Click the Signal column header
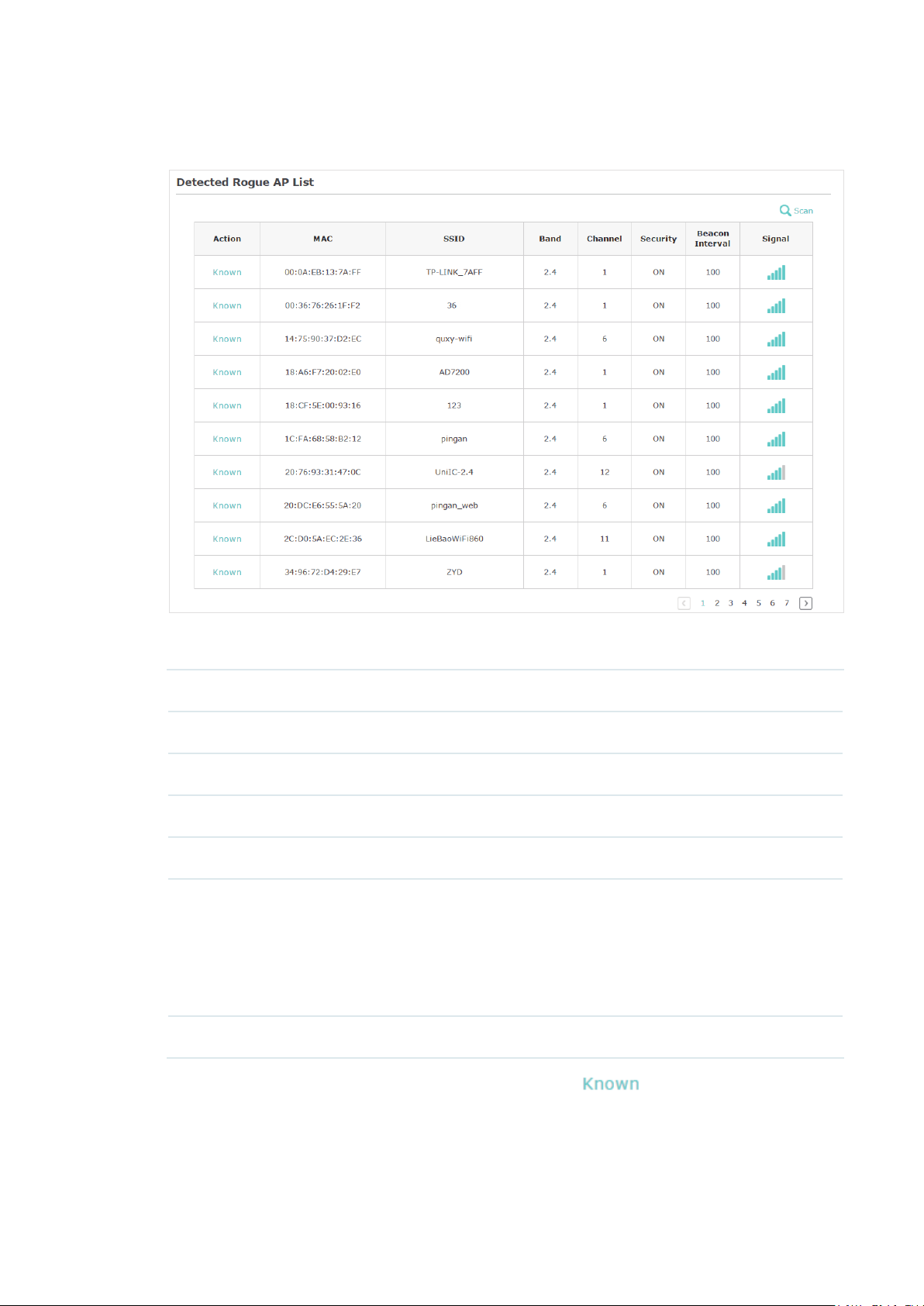924x1306 pixels. coord(776,239)
